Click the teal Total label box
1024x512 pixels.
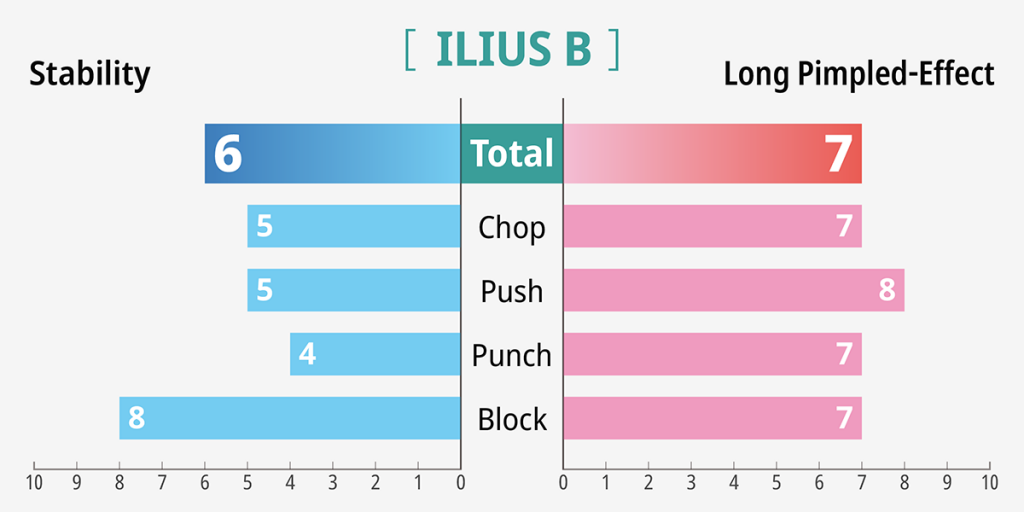point(512,153)
